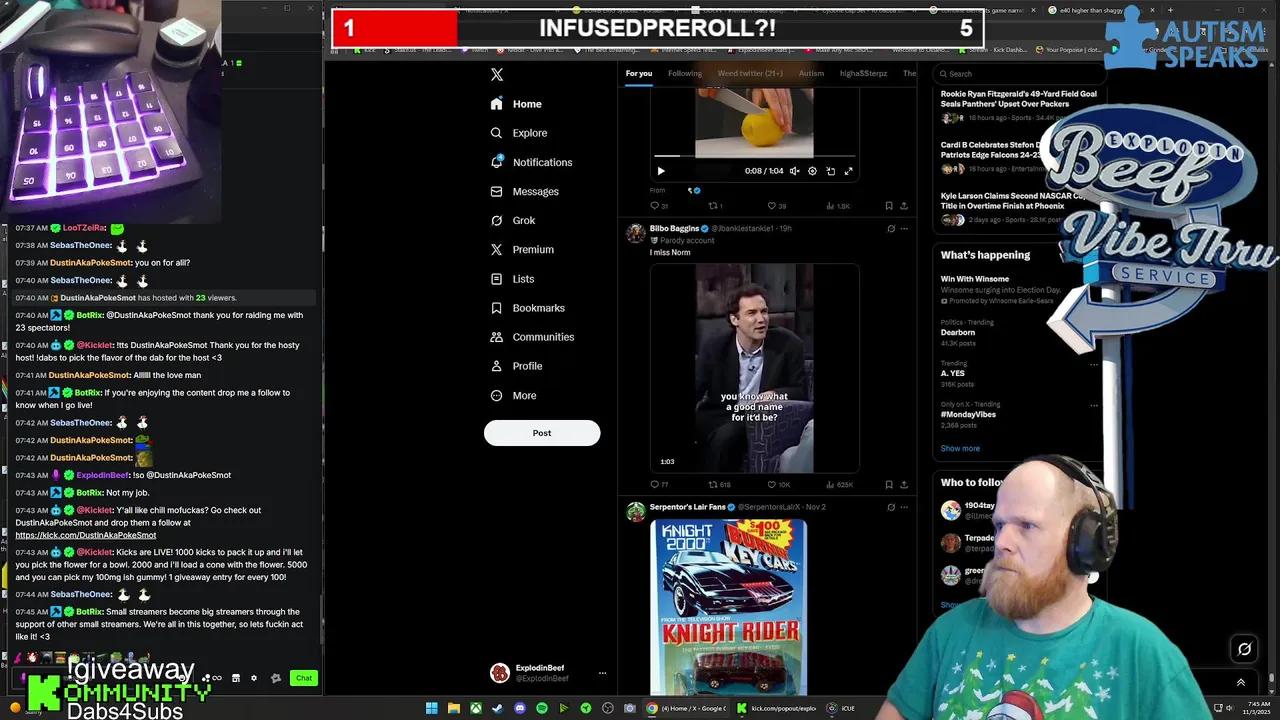The height and width of the screenshot is (720, 1280).
Task: Open Steam from the taskbar
Action: (498, 708)
